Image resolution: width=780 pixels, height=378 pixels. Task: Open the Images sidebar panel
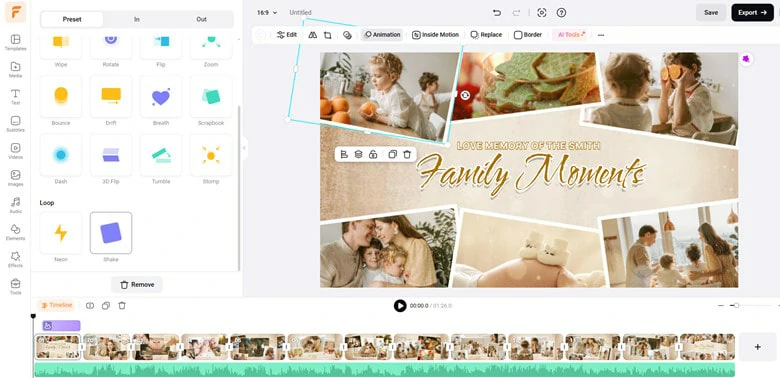click(x=15, y=178)
